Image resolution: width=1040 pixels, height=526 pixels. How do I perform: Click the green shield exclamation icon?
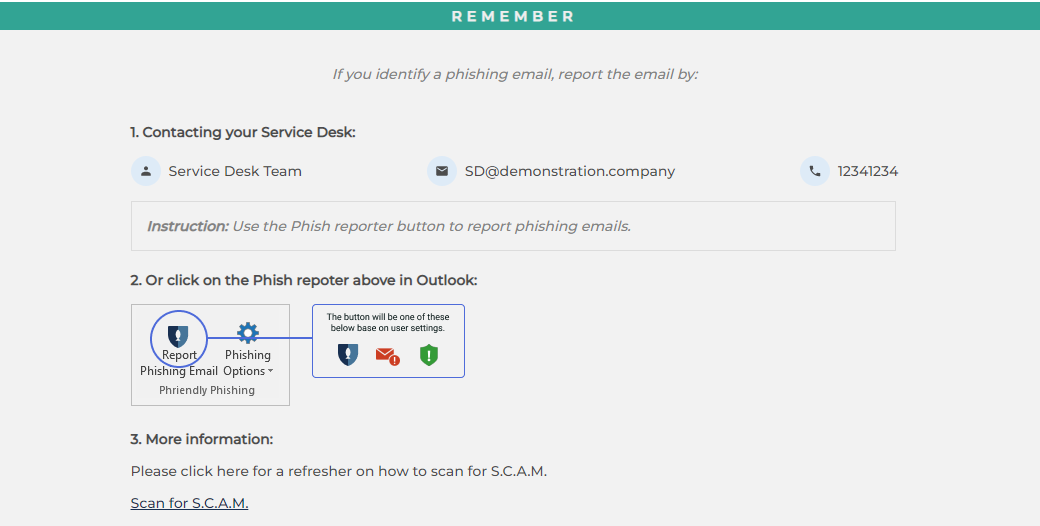pyautogui.click(x=429, y=355)
